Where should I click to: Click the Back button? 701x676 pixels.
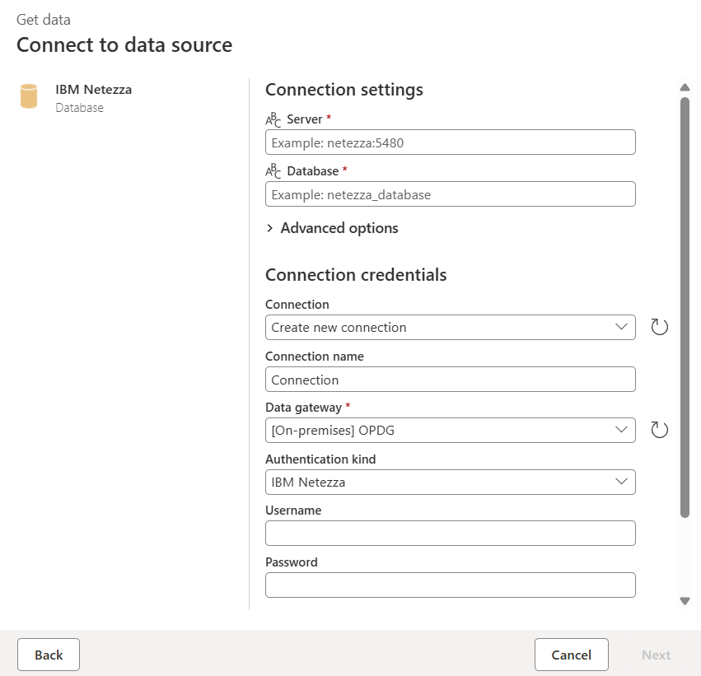tap(48, 655)
